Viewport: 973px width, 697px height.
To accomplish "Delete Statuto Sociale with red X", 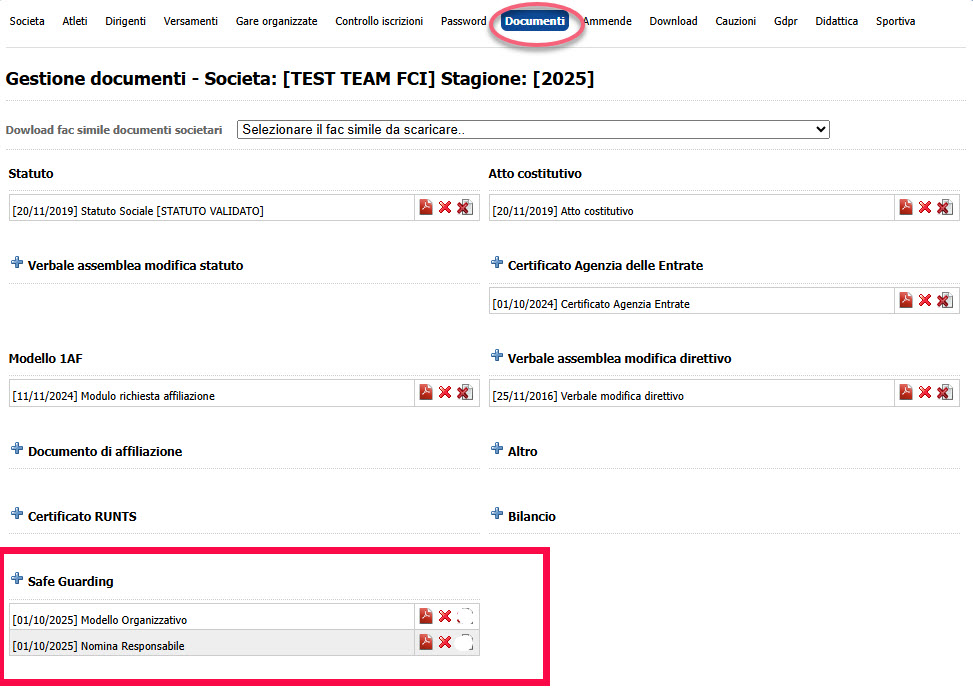I will (x=445, y=207).
